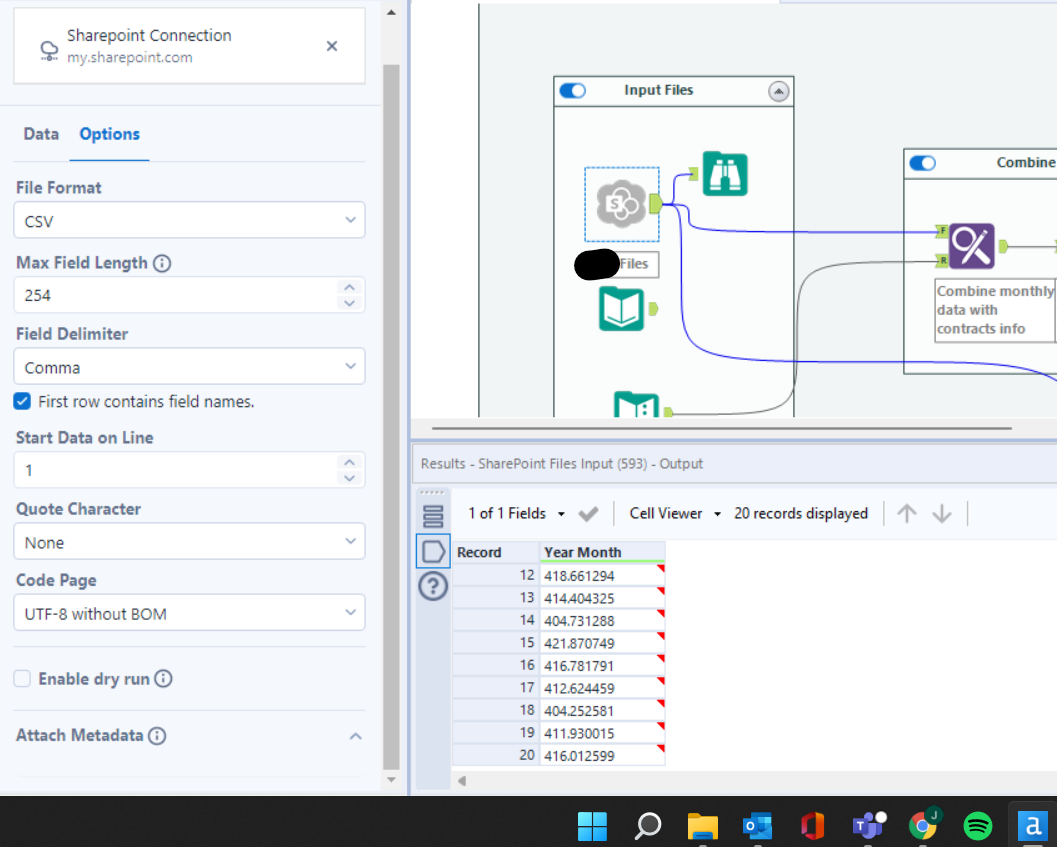Open Spotify from the taskbar

[x=977, y=825]
